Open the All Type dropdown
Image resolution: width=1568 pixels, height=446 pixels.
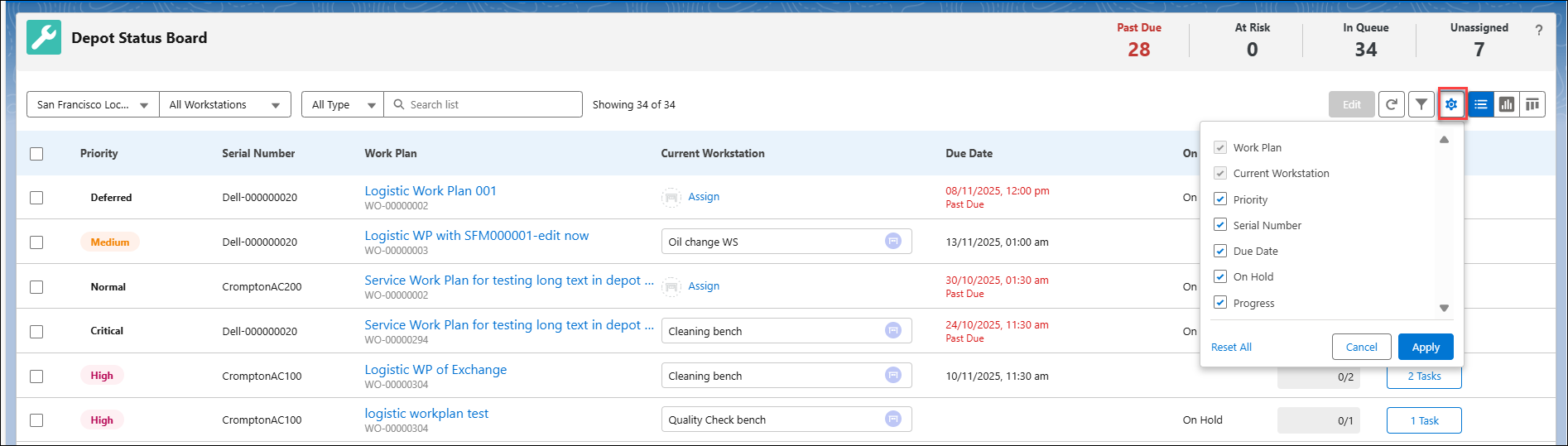click(343, 104)
